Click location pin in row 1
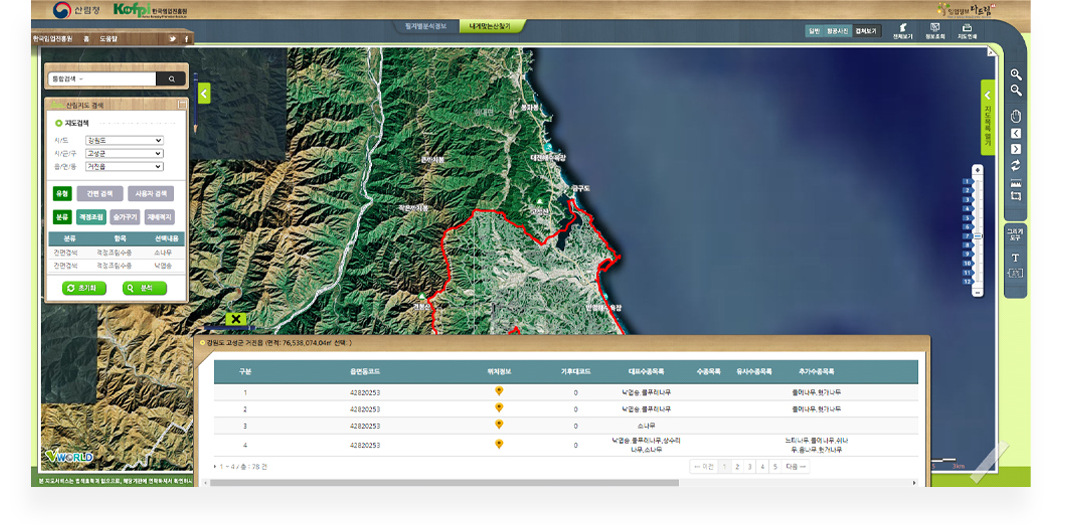Viewport: 1065px width, 525px height. click(499, 391)
